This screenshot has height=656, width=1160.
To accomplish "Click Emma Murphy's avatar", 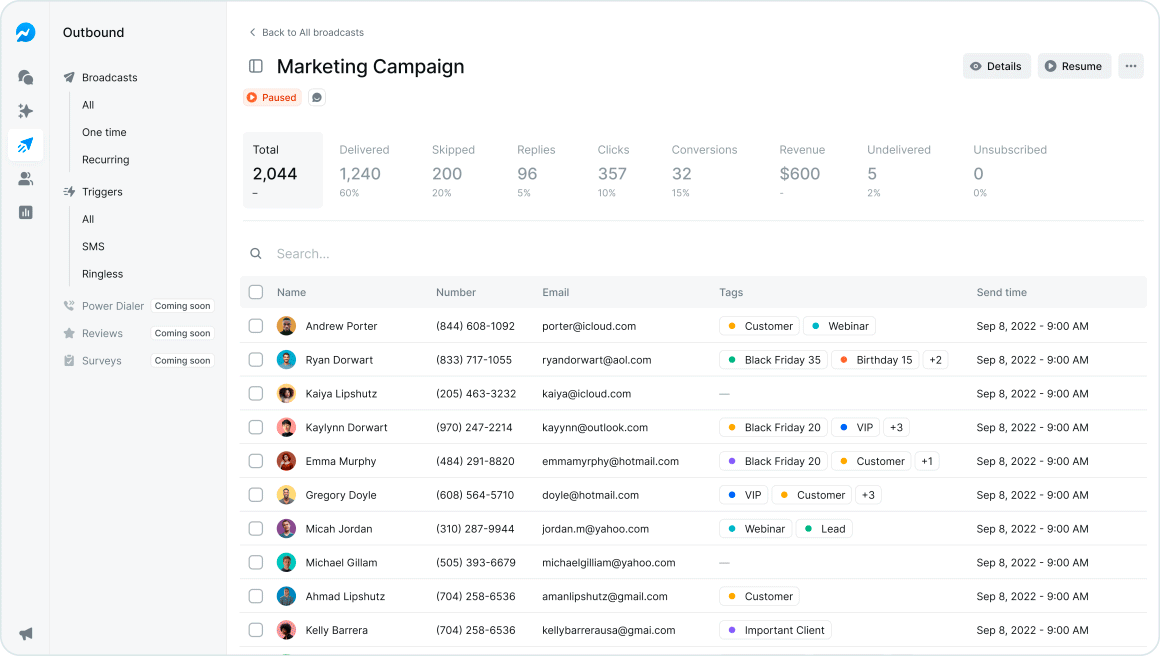I will coord(286,461).
